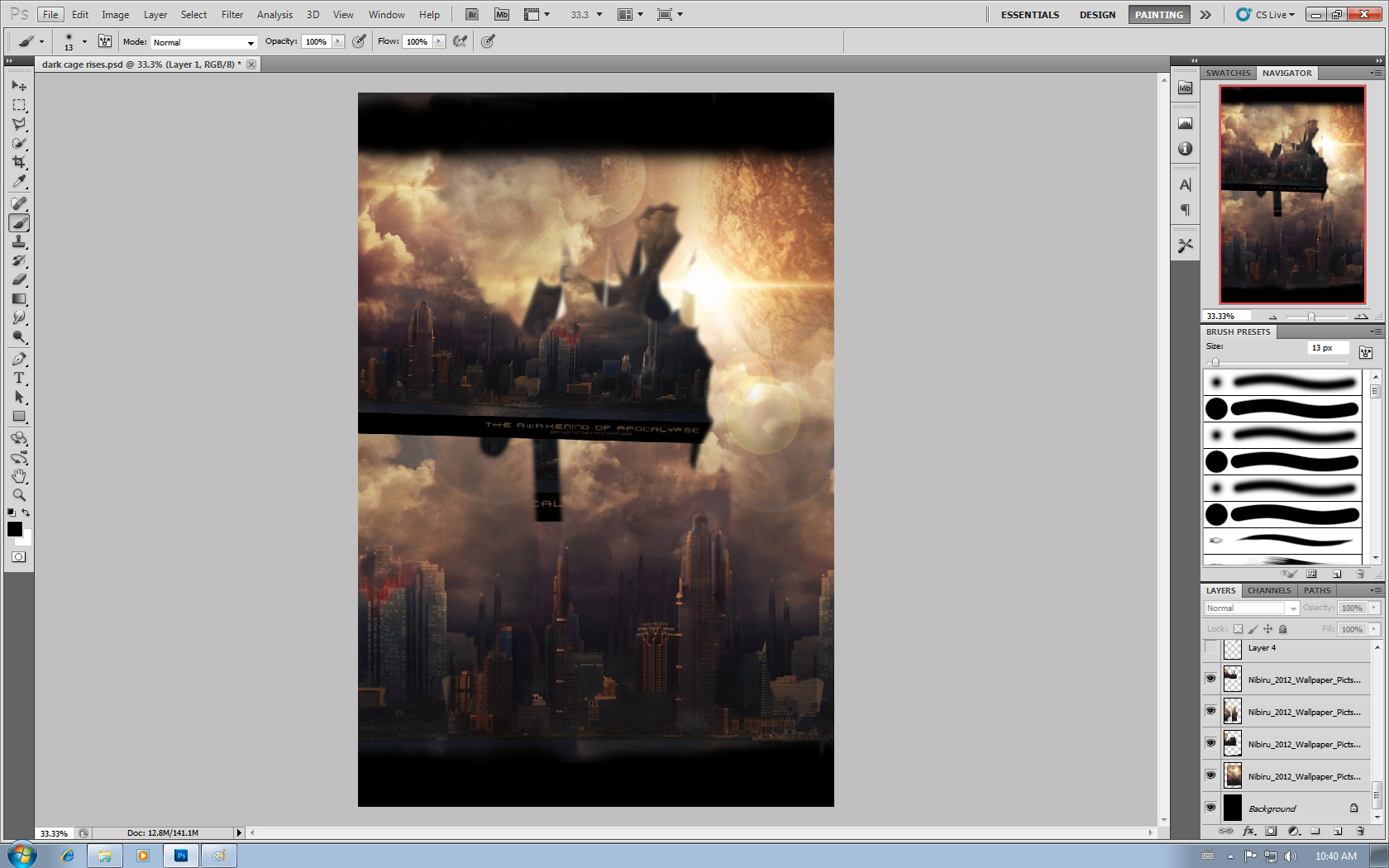The height and width of the screenshot is (868, 1389).
Task: Select the Horizontal Type tool
Action: [19, 379]
